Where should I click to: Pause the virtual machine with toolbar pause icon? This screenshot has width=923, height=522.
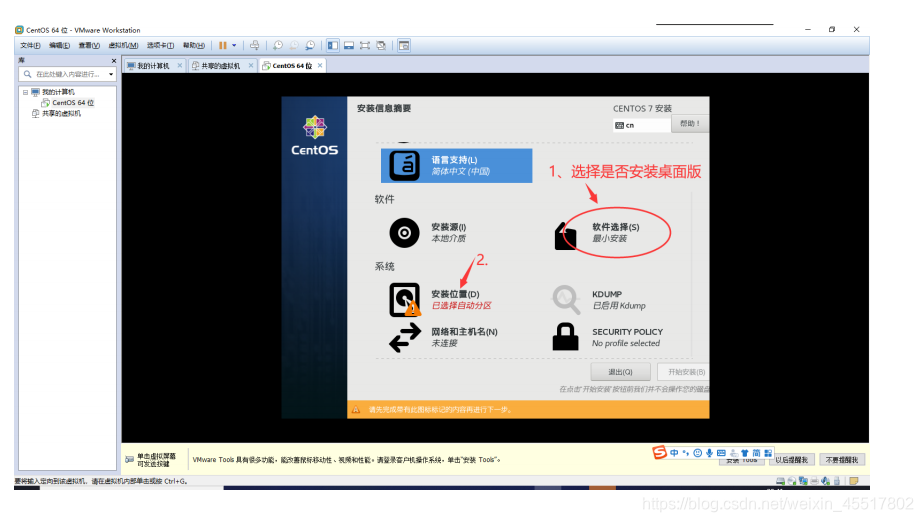point(223,45)
